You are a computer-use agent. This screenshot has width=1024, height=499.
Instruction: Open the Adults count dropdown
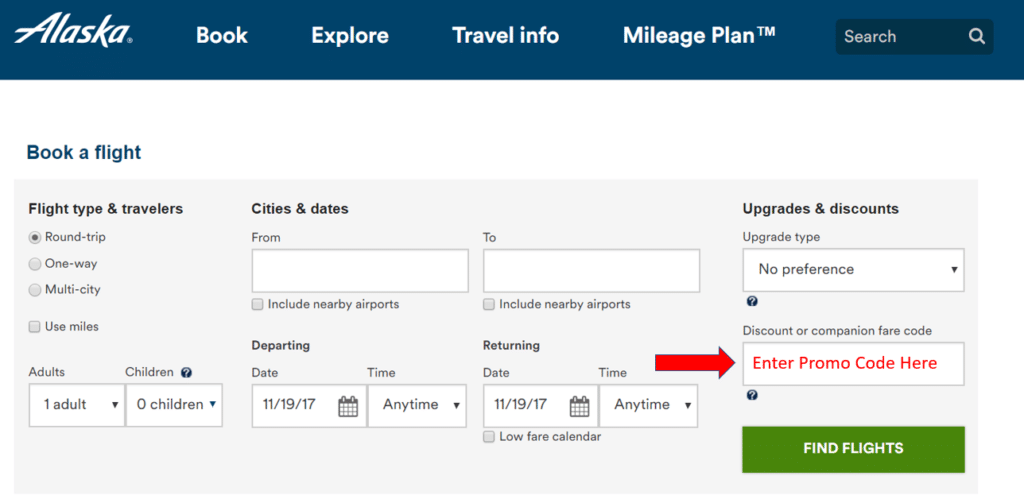click(76, 405)
